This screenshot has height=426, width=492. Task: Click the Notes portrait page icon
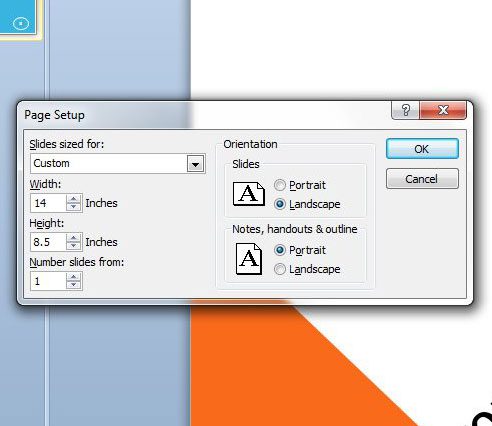point(249,259)
